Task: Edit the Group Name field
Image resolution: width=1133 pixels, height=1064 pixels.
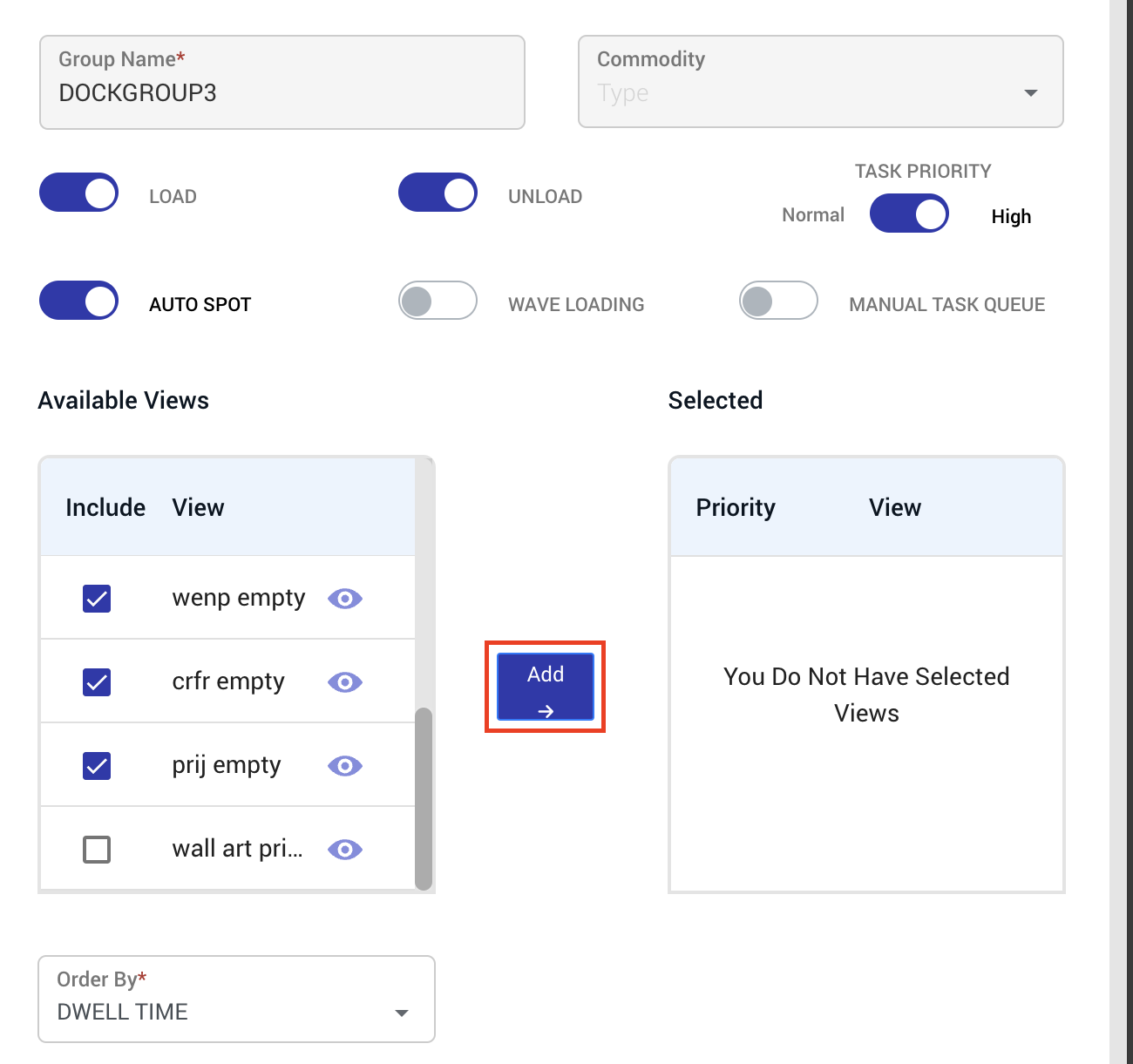Action: coord(282,82)
